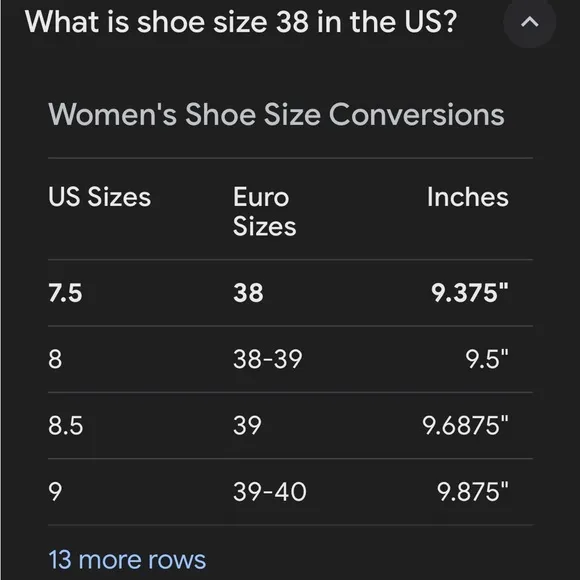Collapse the shoe size 38 question

(529, 22)
